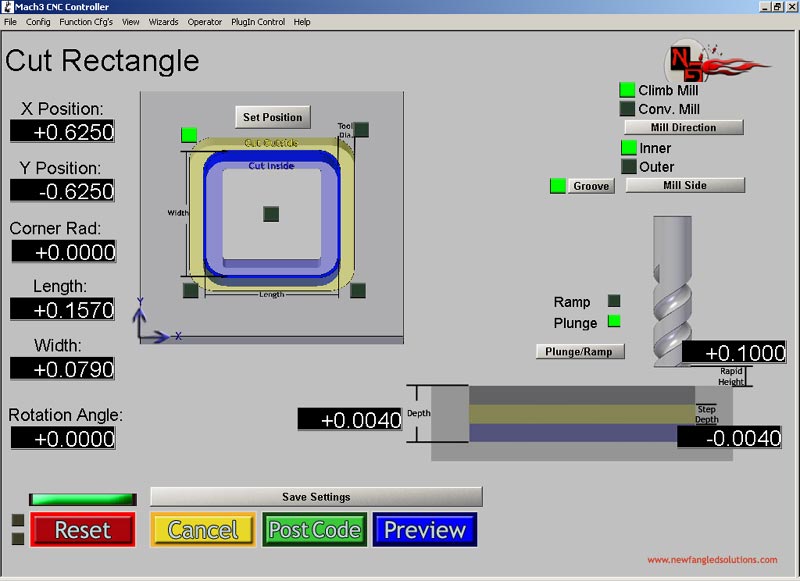Screen dimensions: 800x581
Task: Click Save Settings button
Action: (316, 497)
